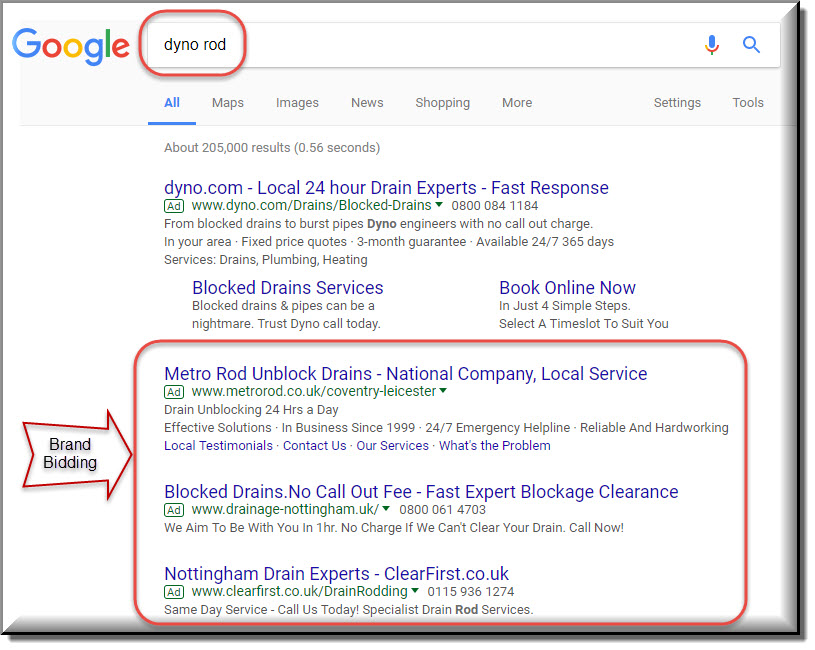Click the magnifying glass search button
The width and height of the screenshot is (815, 650).
click(751, 45)
